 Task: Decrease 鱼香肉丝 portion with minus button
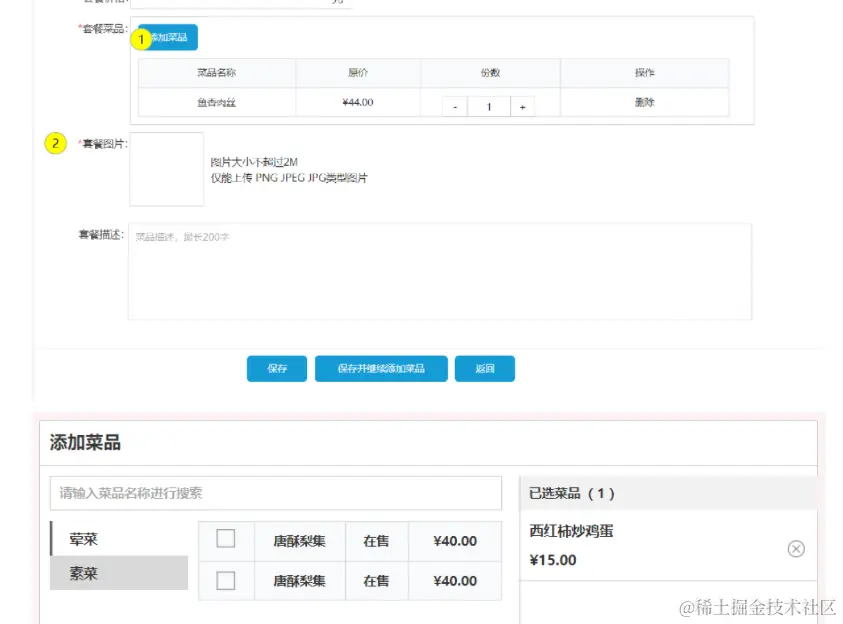[455, 107]
